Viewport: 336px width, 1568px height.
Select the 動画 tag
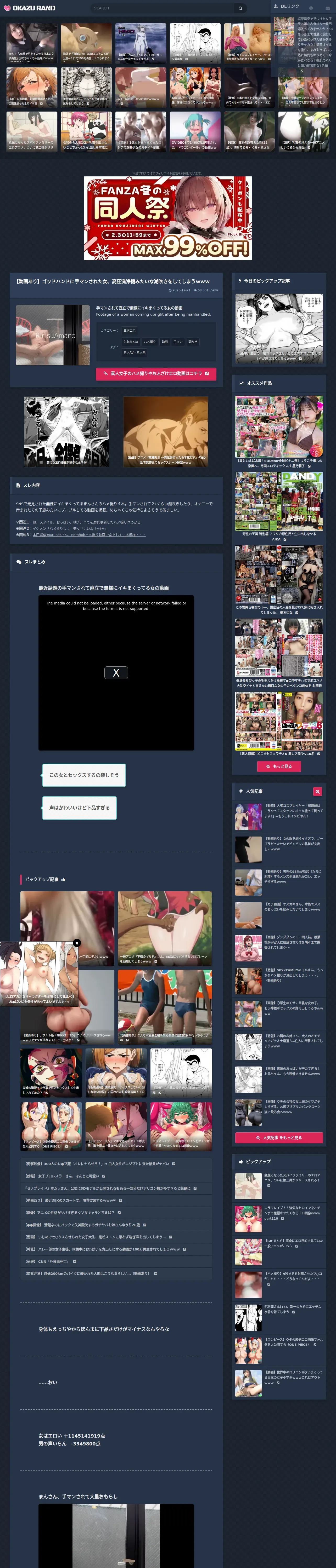165,342
